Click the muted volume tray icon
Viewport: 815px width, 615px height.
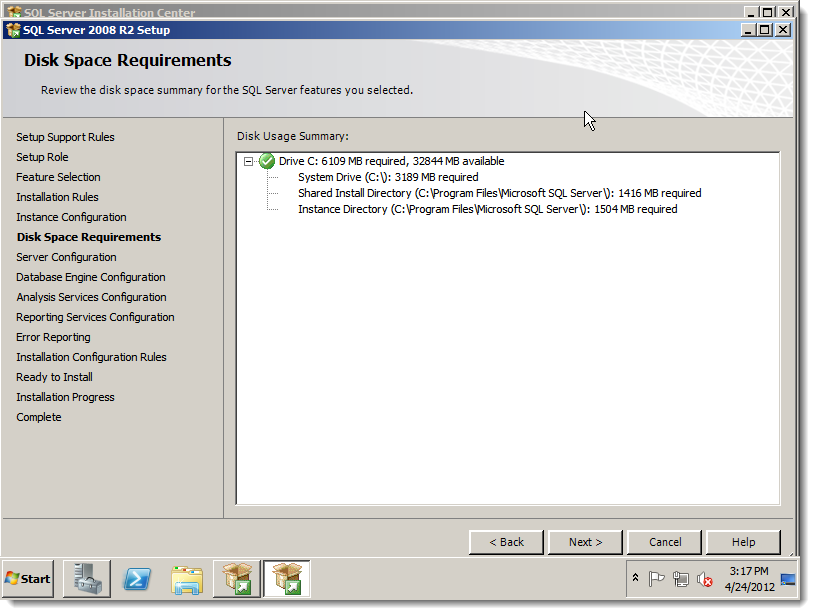coord(705,579)
